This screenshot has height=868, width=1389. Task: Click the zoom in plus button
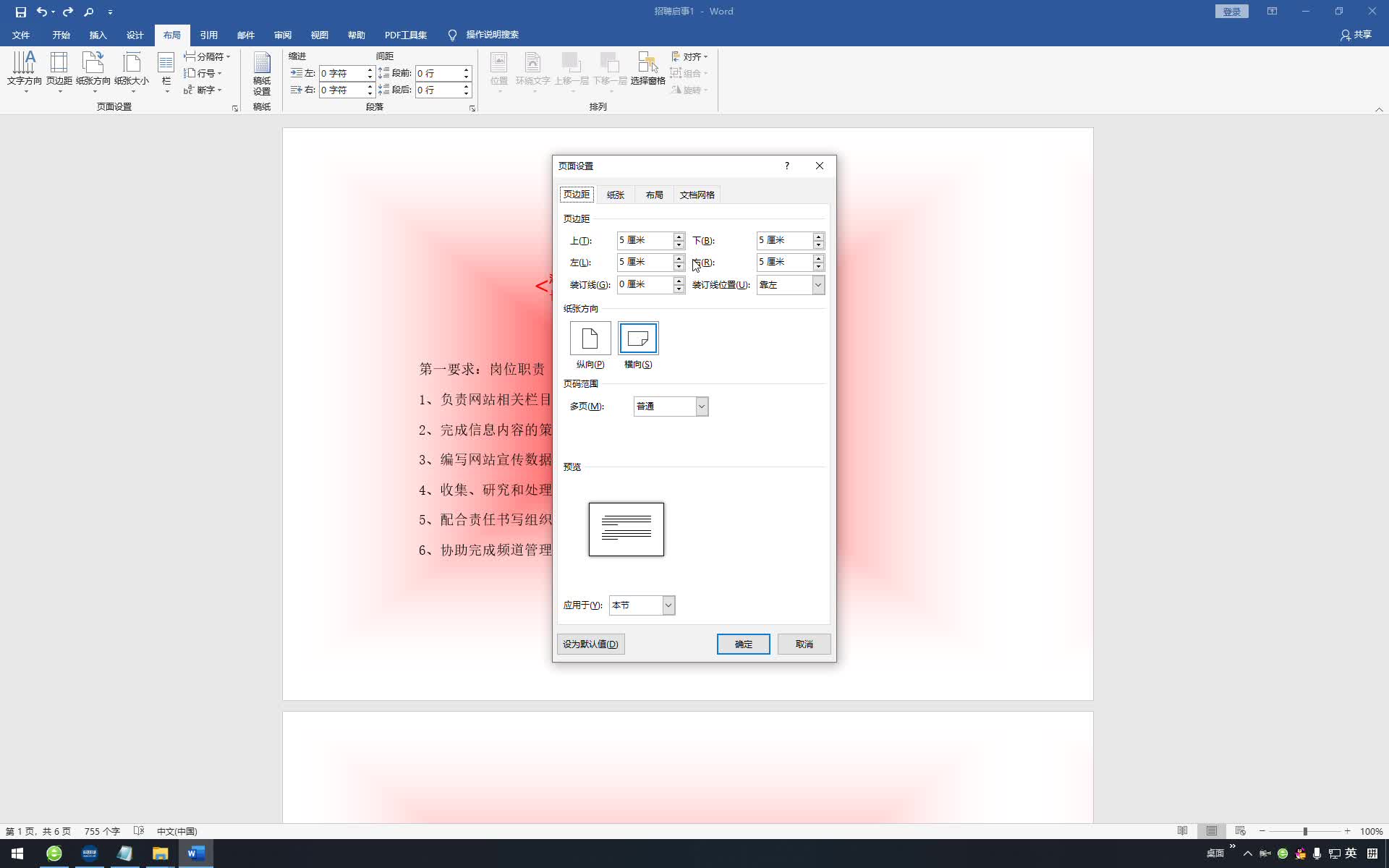point(1347,831)
